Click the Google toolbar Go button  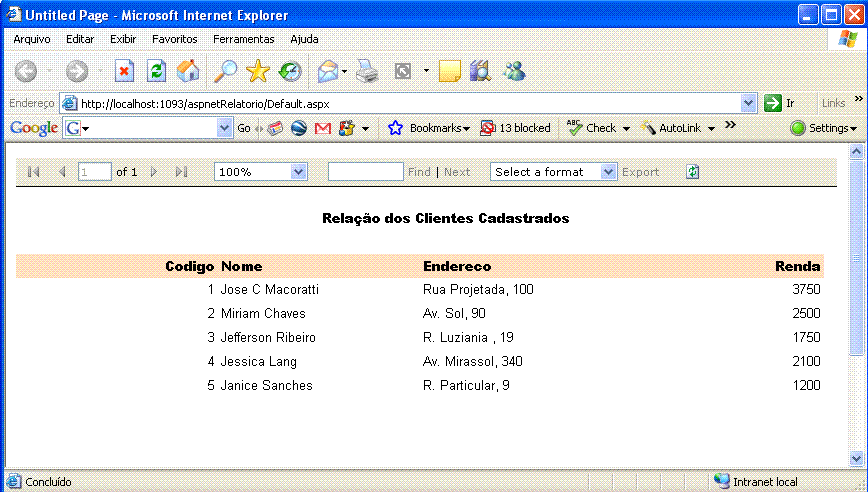[244, 128]
